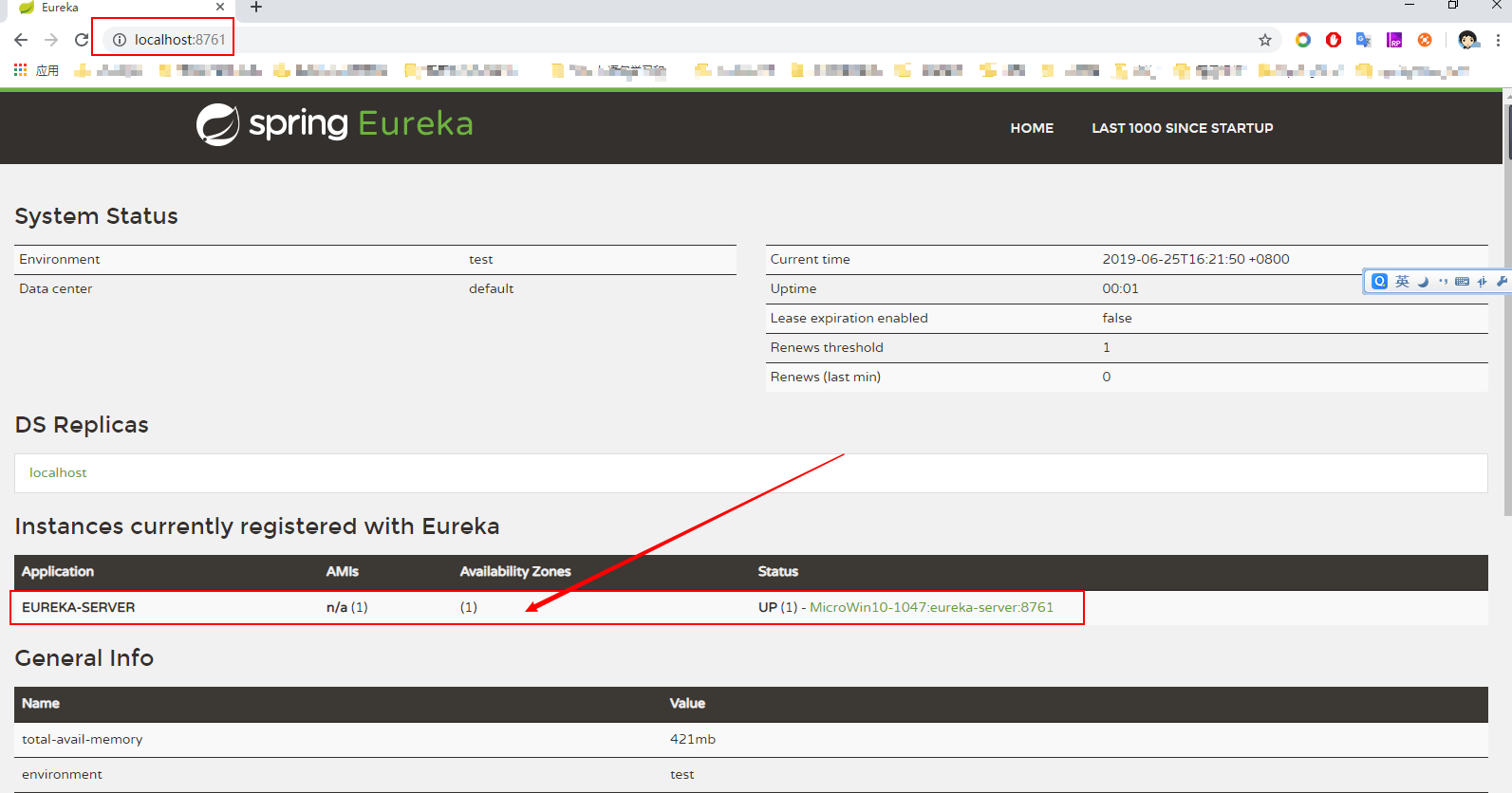The image size is (1512, 793).
Task: Open the HOME navigation link
Action: [x=1032, y=128]
